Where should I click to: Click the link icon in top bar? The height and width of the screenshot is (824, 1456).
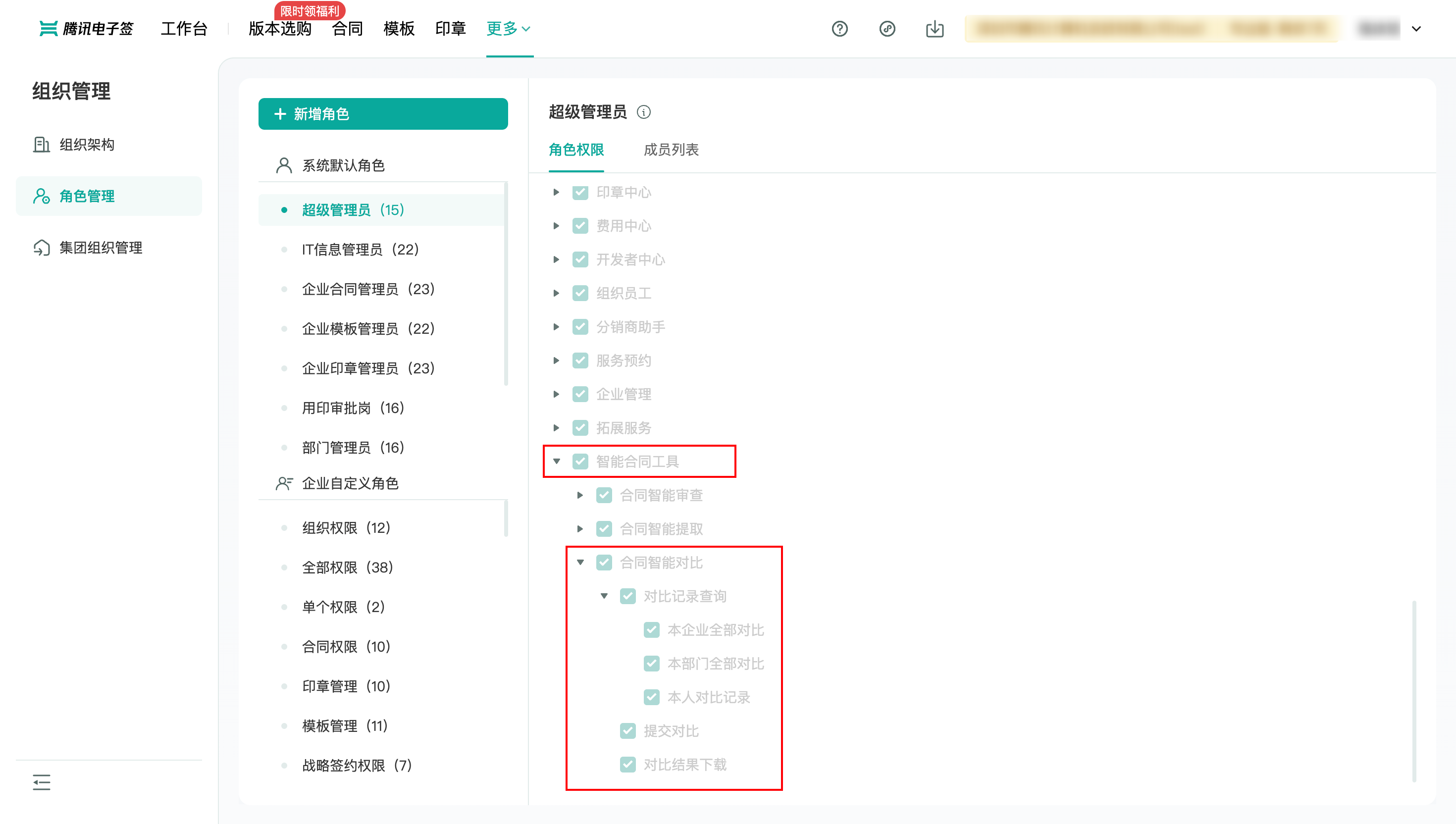[887, 28]
